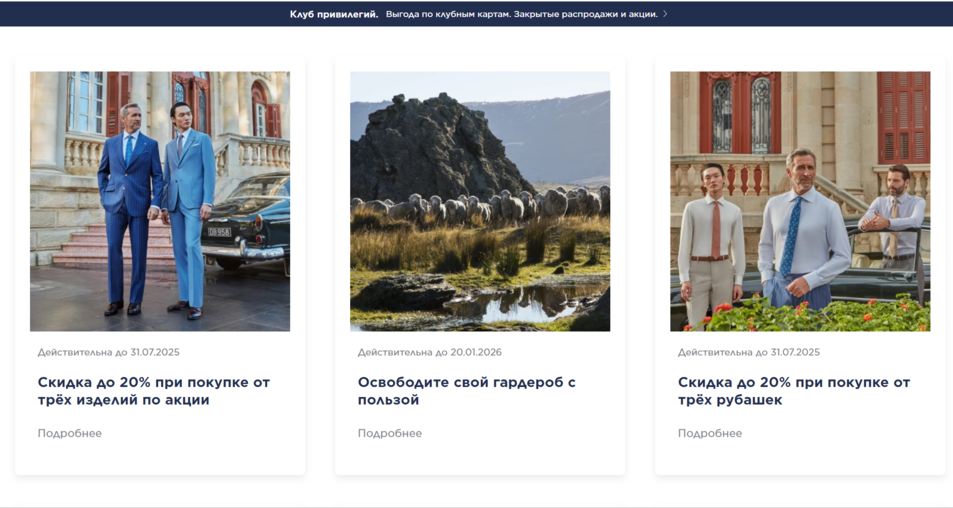This screenshot has height=508, width=953.
Task: Open photo of three men in shirts
Action: click(x=800, y=201)
